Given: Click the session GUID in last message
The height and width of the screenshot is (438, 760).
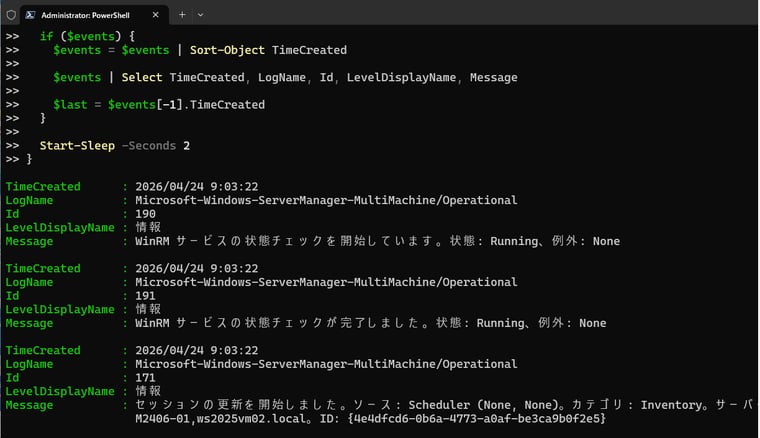Looking at the screenshot, I should 477,419.
